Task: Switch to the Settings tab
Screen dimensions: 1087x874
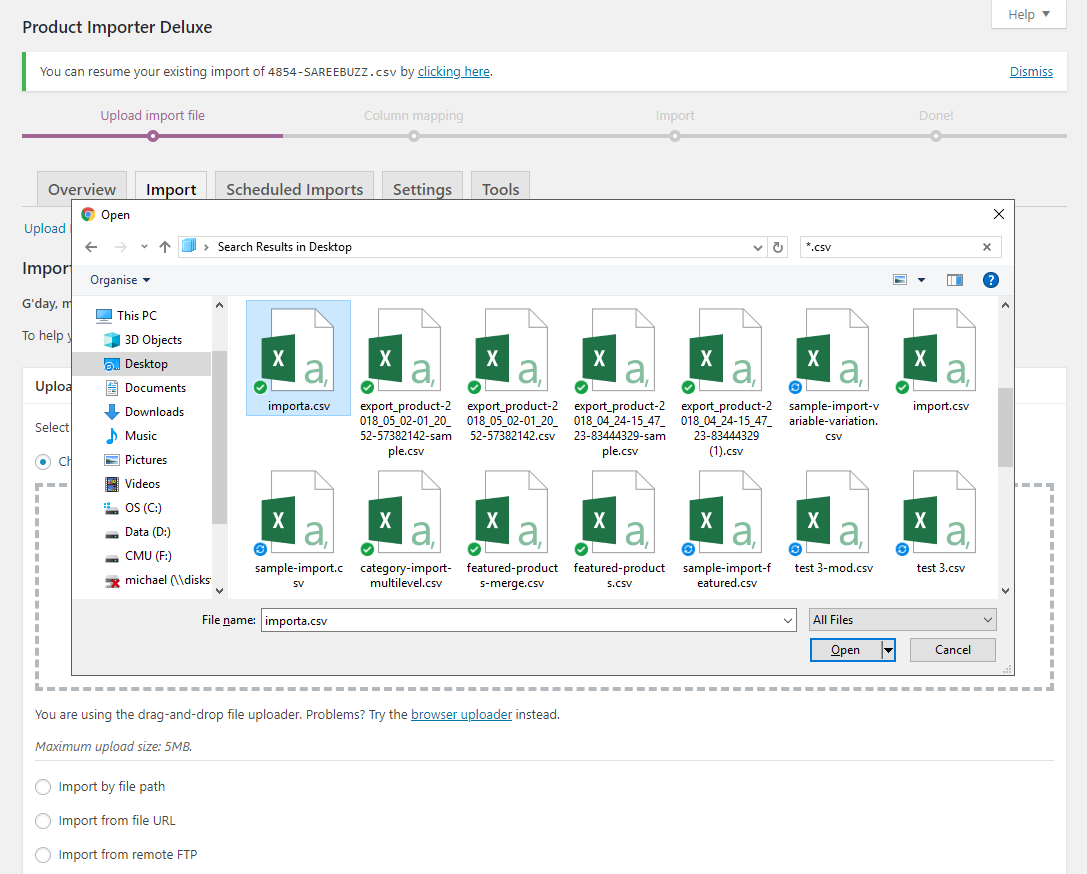Action: click(422, 189)
